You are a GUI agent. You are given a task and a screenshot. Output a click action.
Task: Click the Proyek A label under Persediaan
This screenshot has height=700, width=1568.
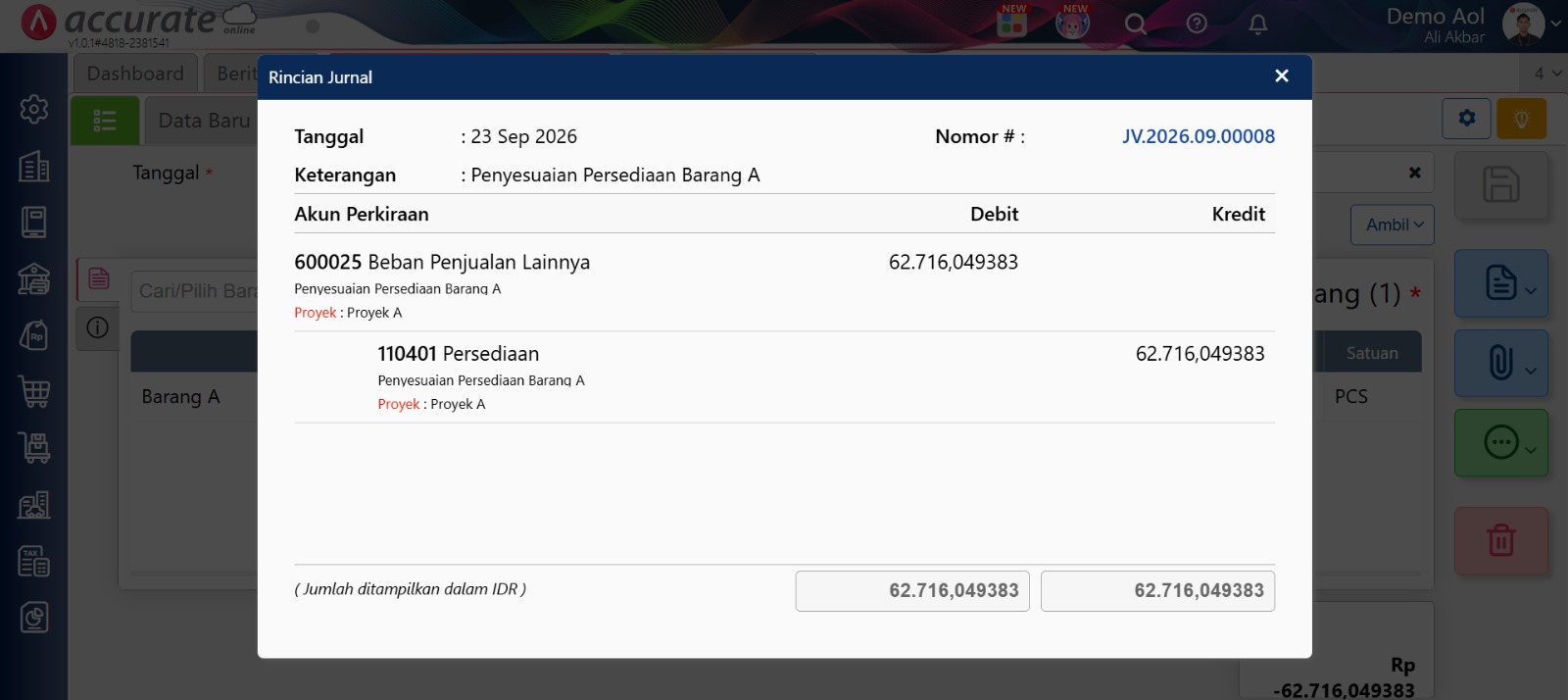pos(431,404)
